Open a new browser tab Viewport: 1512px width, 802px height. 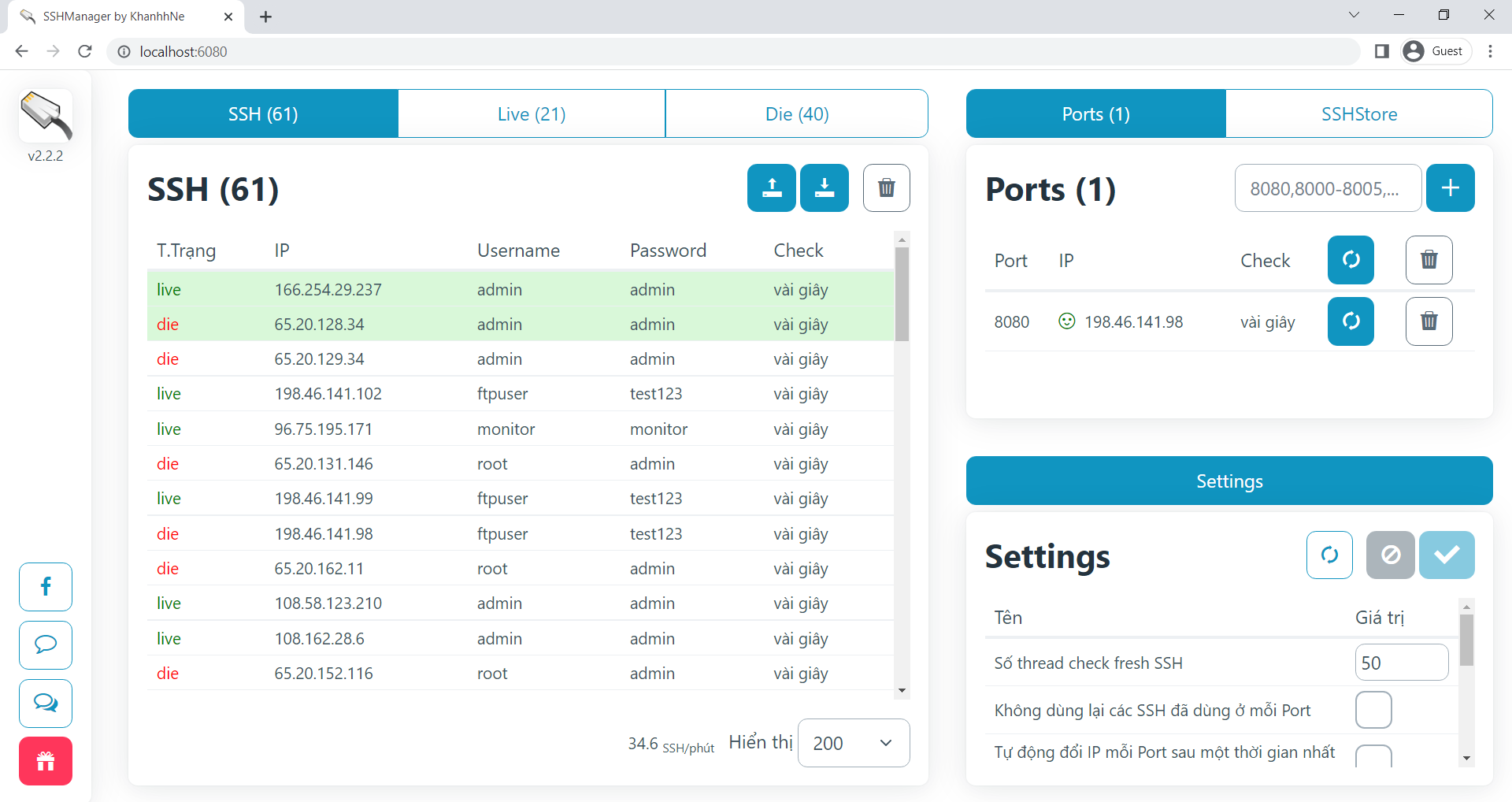tap(266, 17)
